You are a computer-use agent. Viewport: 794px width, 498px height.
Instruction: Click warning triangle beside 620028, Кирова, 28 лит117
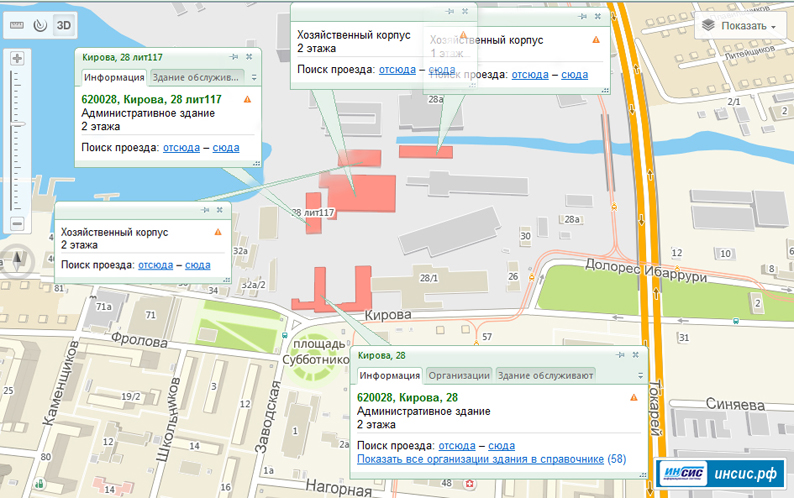[x=247, y=99]
